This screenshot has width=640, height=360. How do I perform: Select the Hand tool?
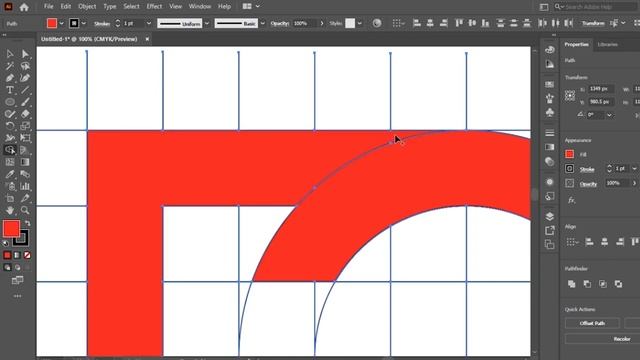(10, 210)
